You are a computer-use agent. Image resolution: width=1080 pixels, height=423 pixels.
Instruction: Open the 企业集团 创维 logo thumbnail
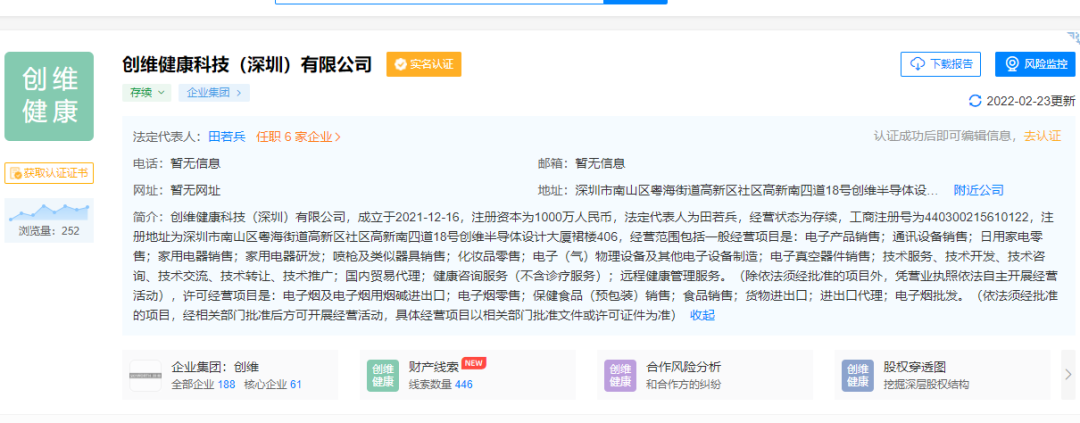click(145, 375)
